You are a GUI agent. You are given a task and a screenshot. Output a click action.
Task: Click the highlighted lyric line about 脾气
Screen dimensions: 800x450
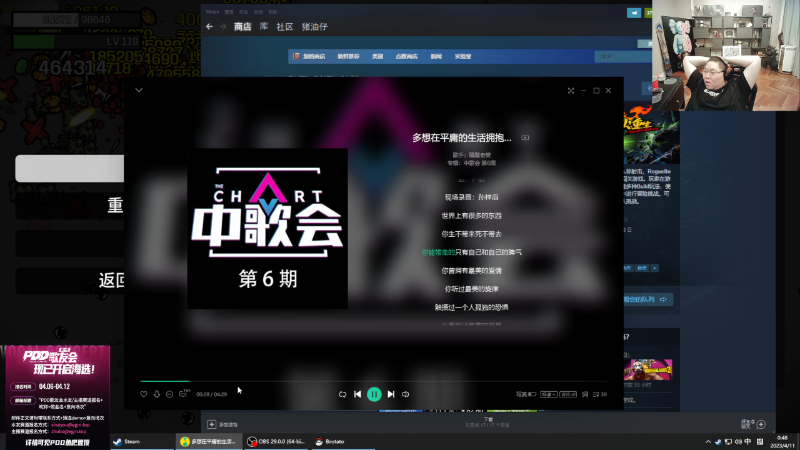click(471, 252)
